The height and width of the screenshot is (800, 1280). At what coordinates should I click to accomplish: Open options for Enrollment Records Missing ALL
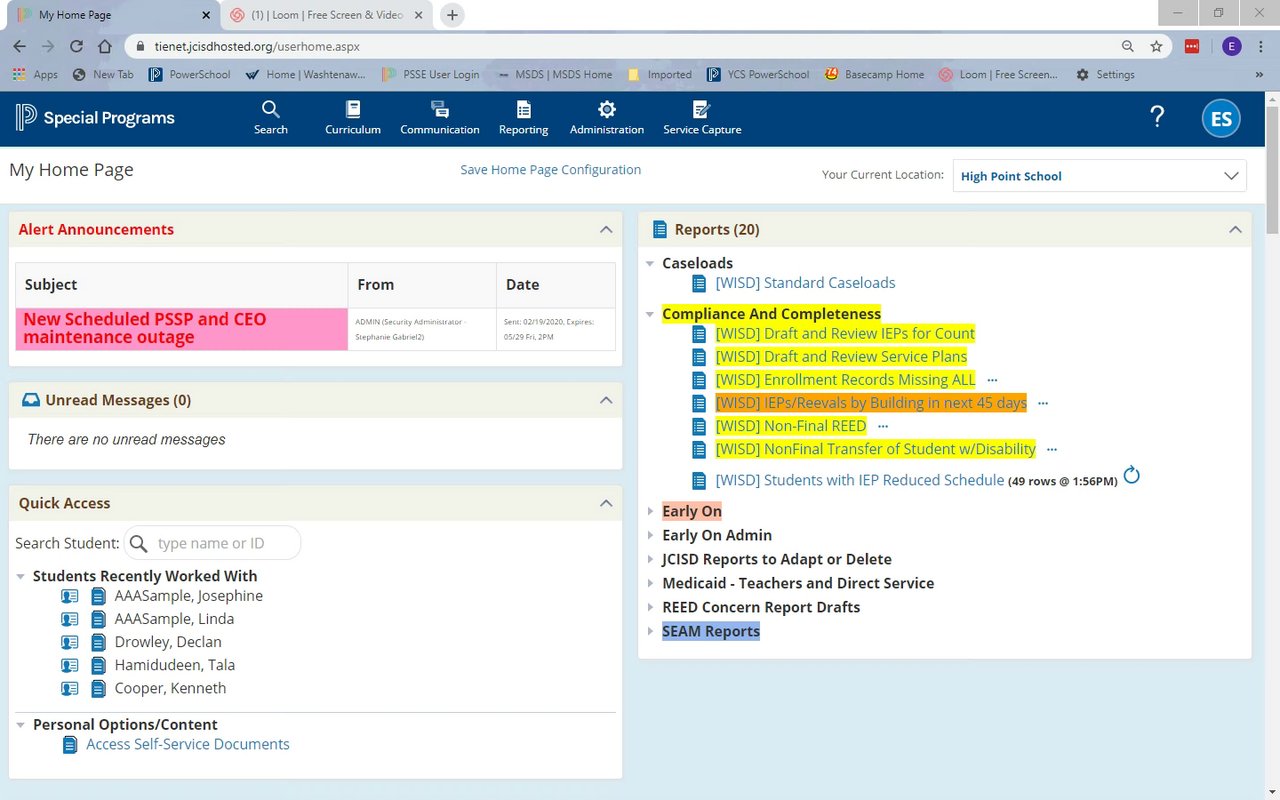992,380
